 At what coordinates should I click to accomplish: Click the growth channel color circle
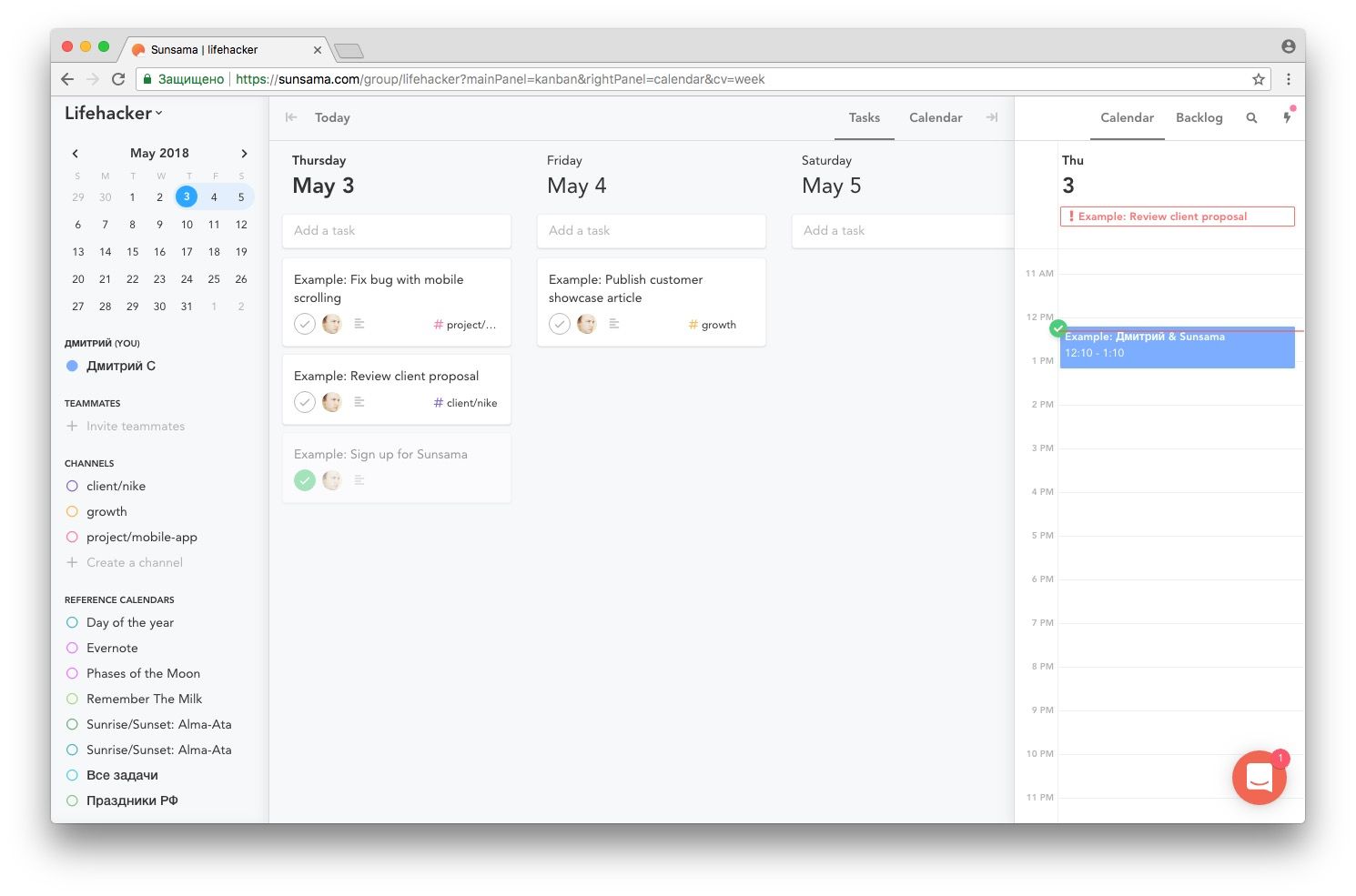pos(72,511)
